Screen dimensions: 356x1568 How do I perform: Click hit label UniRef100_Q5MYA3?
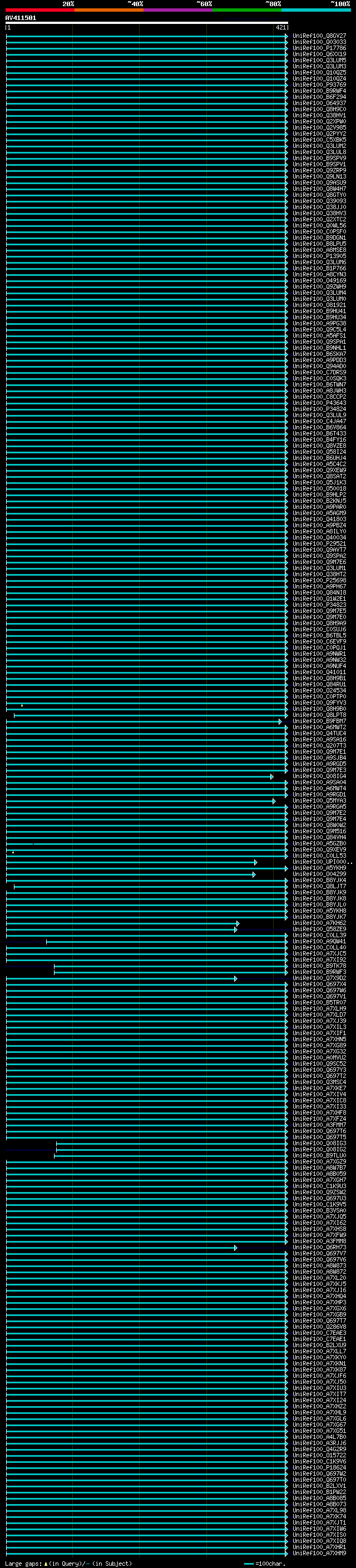point(319,800)
